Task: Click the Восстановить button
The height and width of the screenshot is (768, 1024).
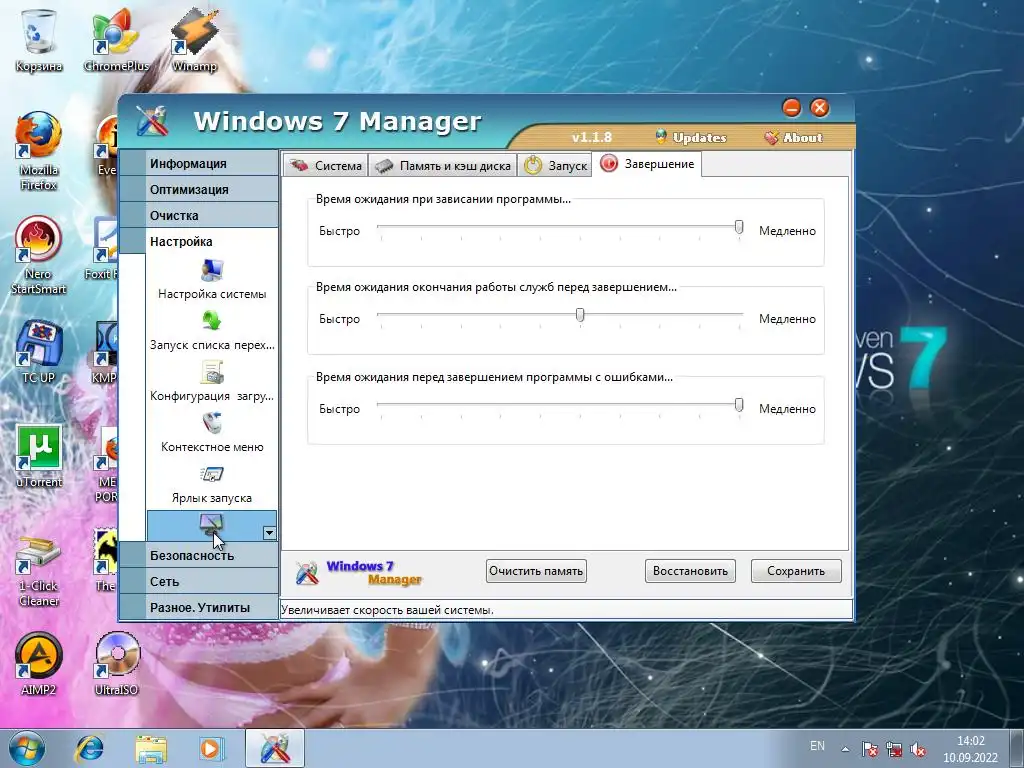Action: click(690, 571)
